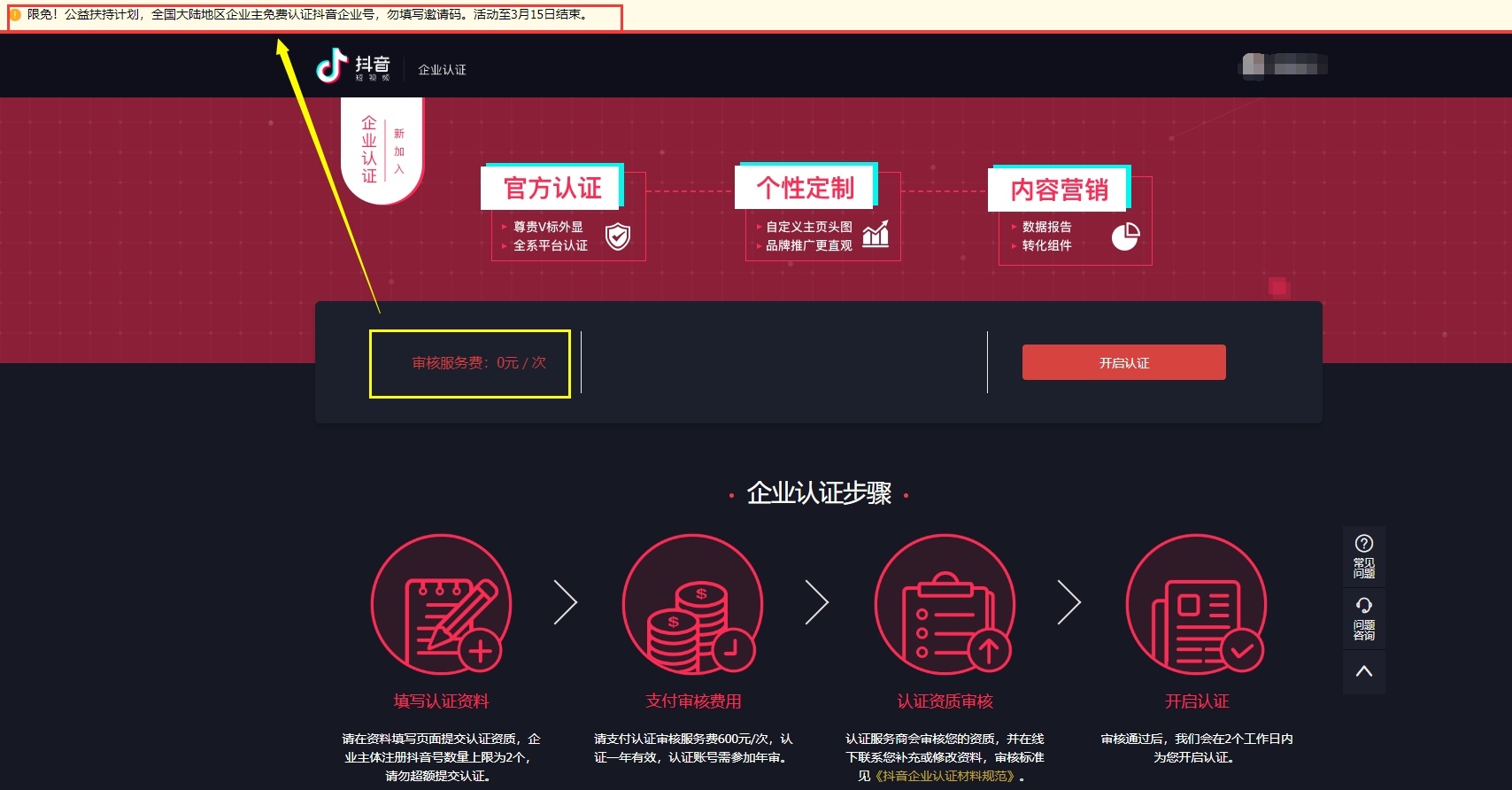Click the 自定义主页头图 bullet text
This screenshot has width=1512, height=790.
(809, 227)
